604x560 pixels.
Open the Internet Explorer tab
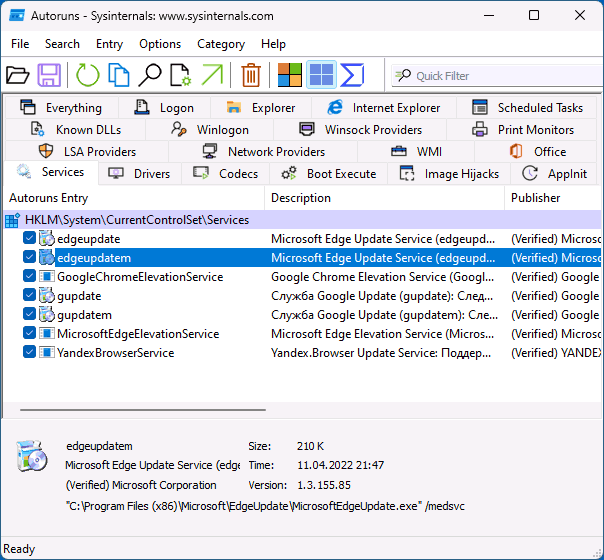click(x=384, y=108)
